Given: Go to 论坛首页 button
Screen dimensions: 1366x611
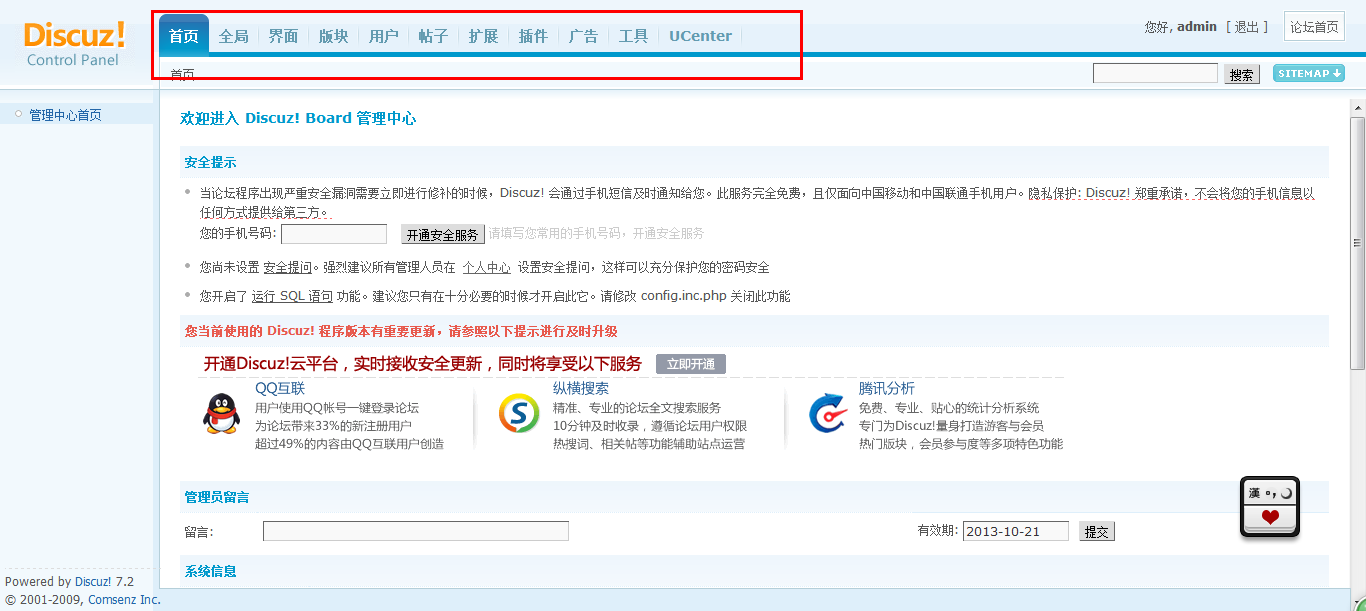Looking at the screenshot, I should tap(1314, 27).
